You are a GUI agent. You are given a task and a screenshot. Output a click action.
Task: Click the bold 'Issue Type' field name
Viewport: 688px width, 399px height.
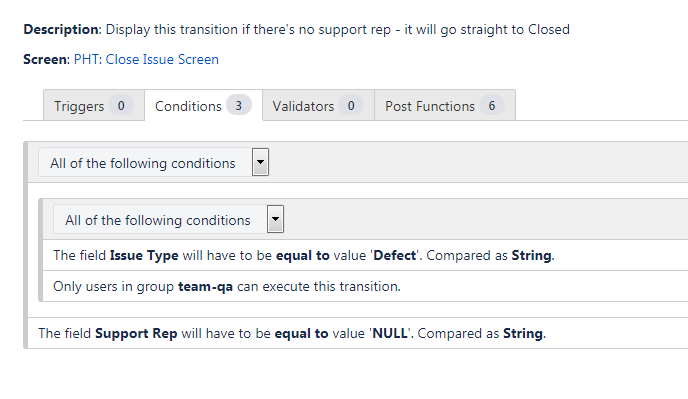pos(144,255)
